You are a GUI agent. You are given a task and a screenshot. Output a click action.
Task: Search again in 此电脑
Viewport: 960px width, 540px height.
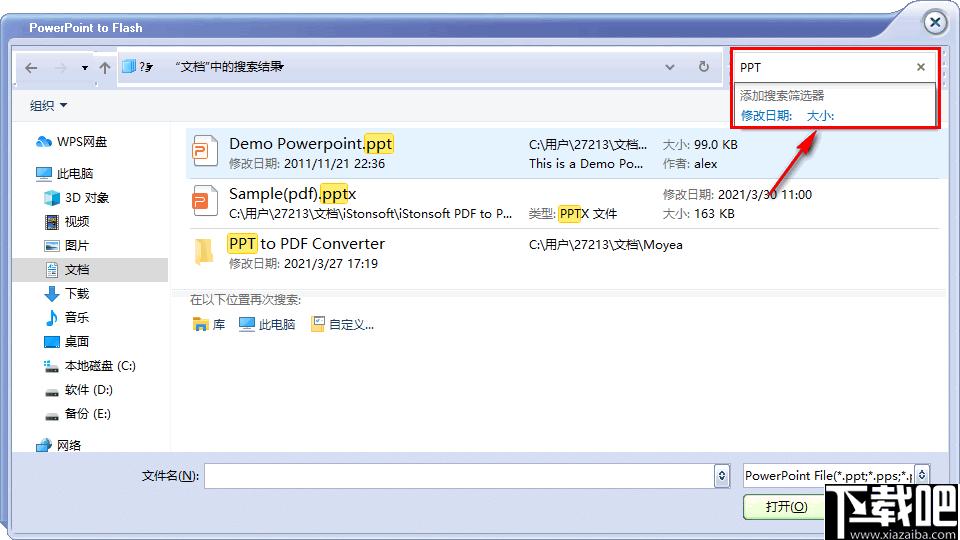(x=267, y=324)
